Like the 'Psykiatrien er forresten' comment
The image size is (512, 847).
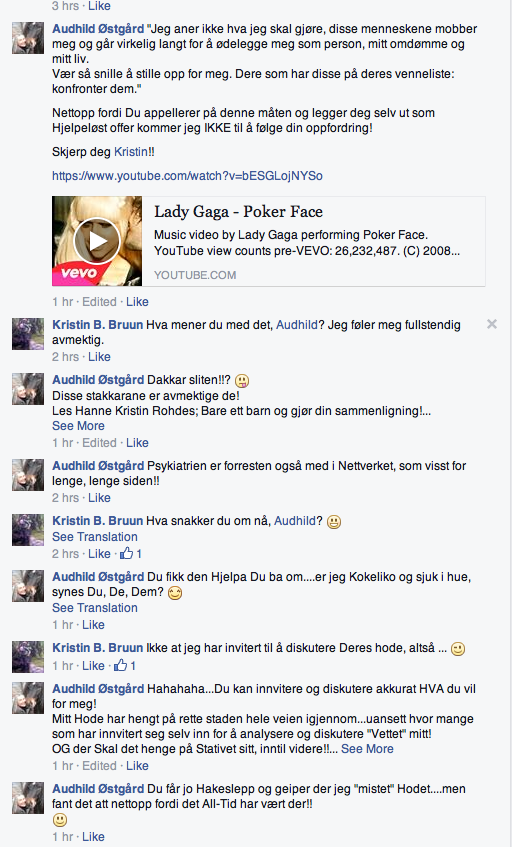tap(99, 498)
